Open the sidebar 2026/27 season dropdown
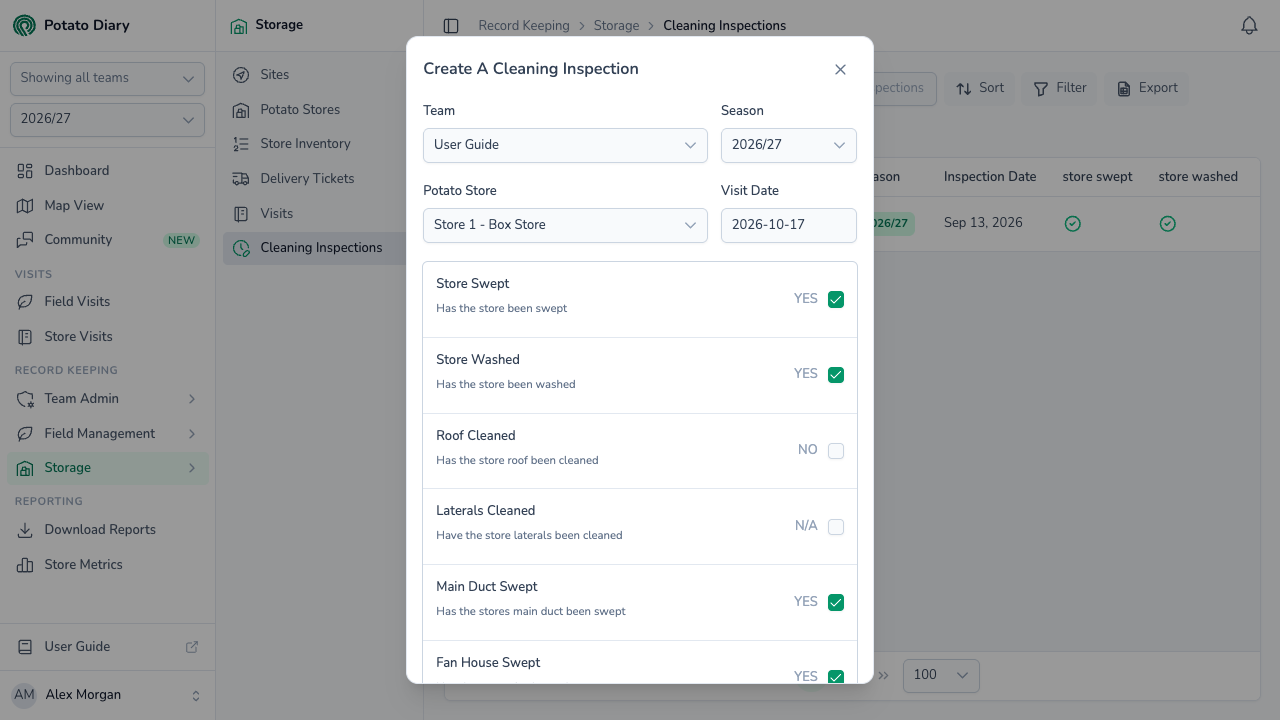1280x720 pixels. (x=107, y=119)
